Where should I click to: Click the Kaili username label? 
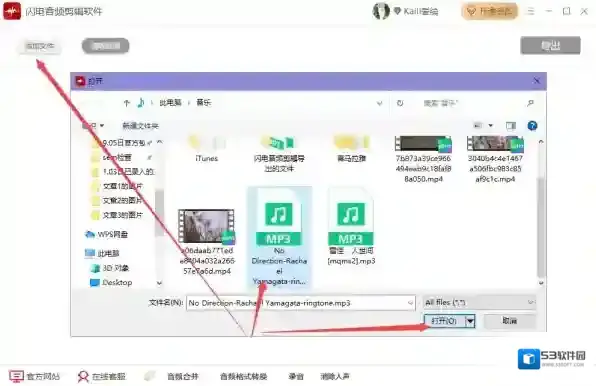tap(420, 11)
